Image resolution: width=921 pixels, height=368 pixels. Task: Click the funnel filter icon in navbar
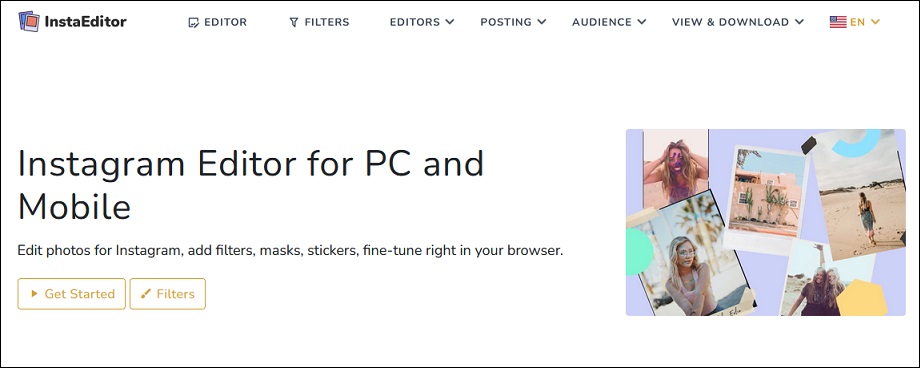[294, 22]
